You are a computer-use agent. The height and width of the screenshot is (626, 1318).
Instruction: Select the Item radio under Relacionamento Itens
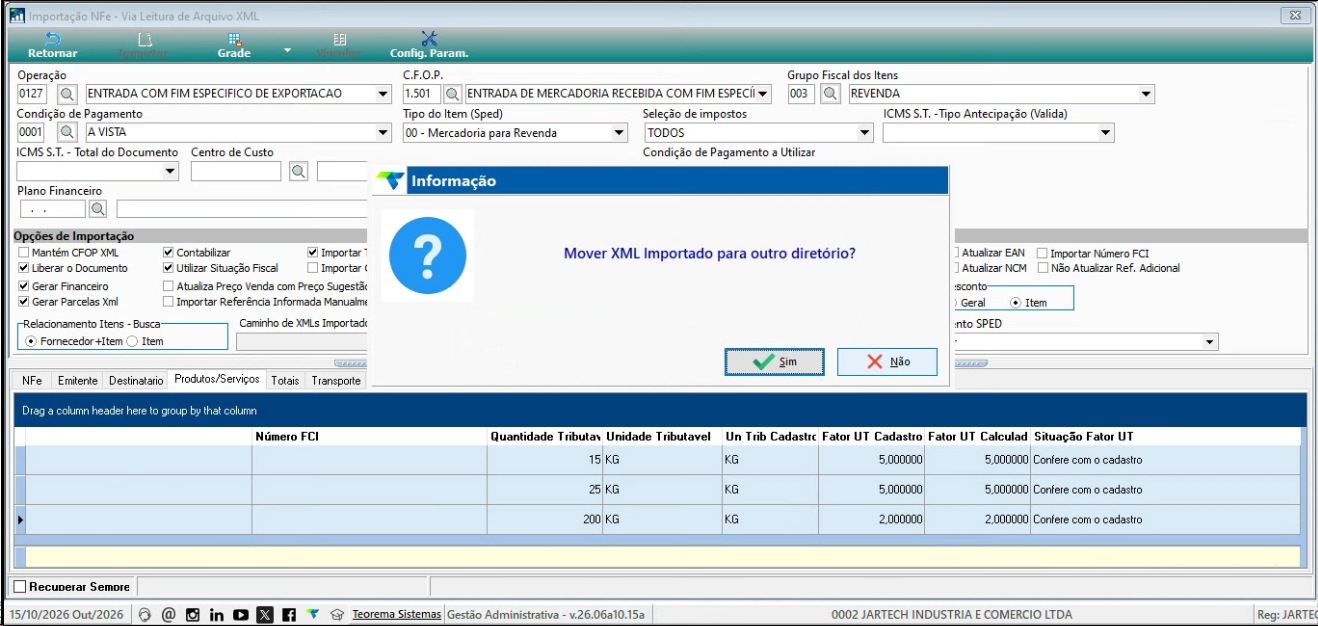(133, 341)
